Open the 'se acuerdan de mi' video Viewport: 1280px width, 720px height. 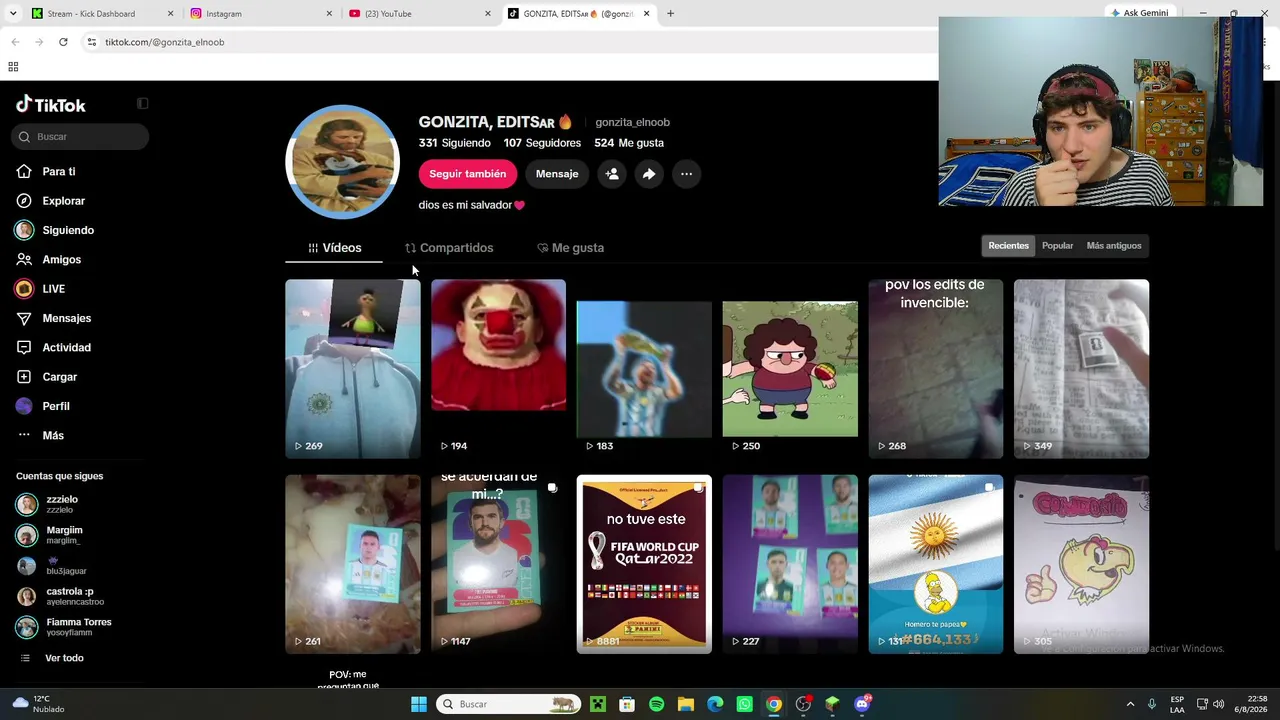498,564
